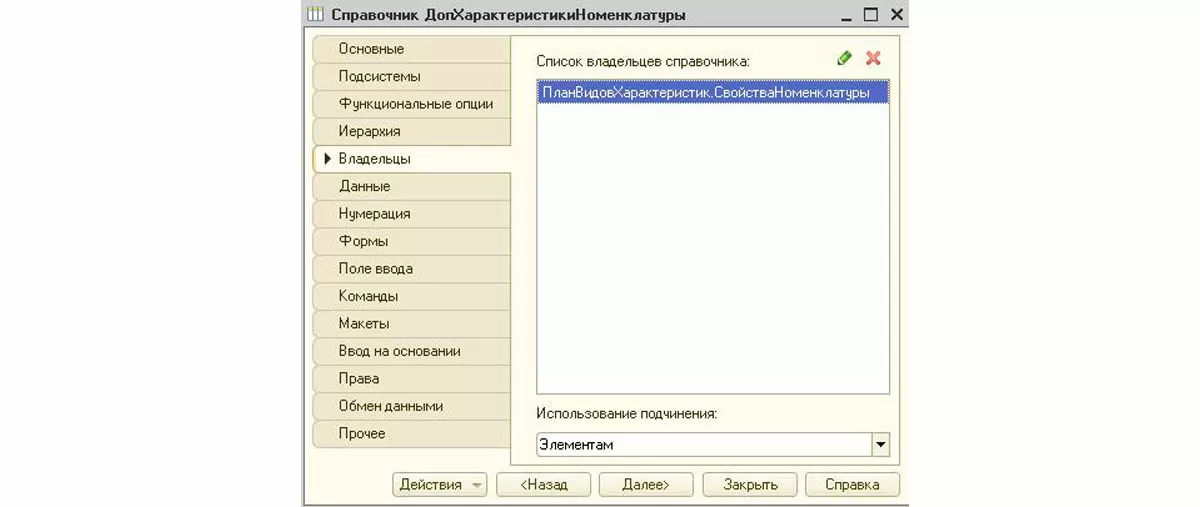Click the green pencil edit owners icon

coord(845,59)
